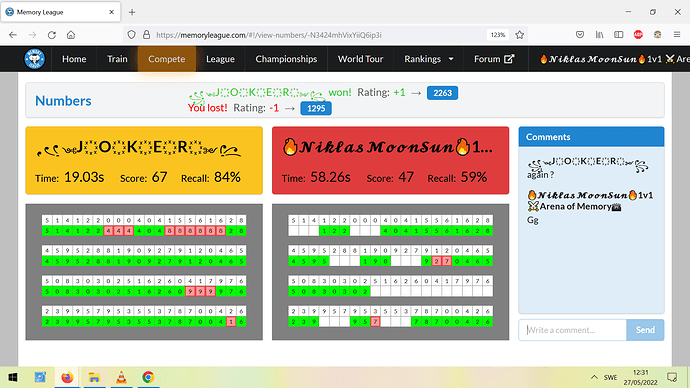The height and width of the screenshot is (388, 690).
Task: Click the Numbers heading link
Action: (63, 101)
